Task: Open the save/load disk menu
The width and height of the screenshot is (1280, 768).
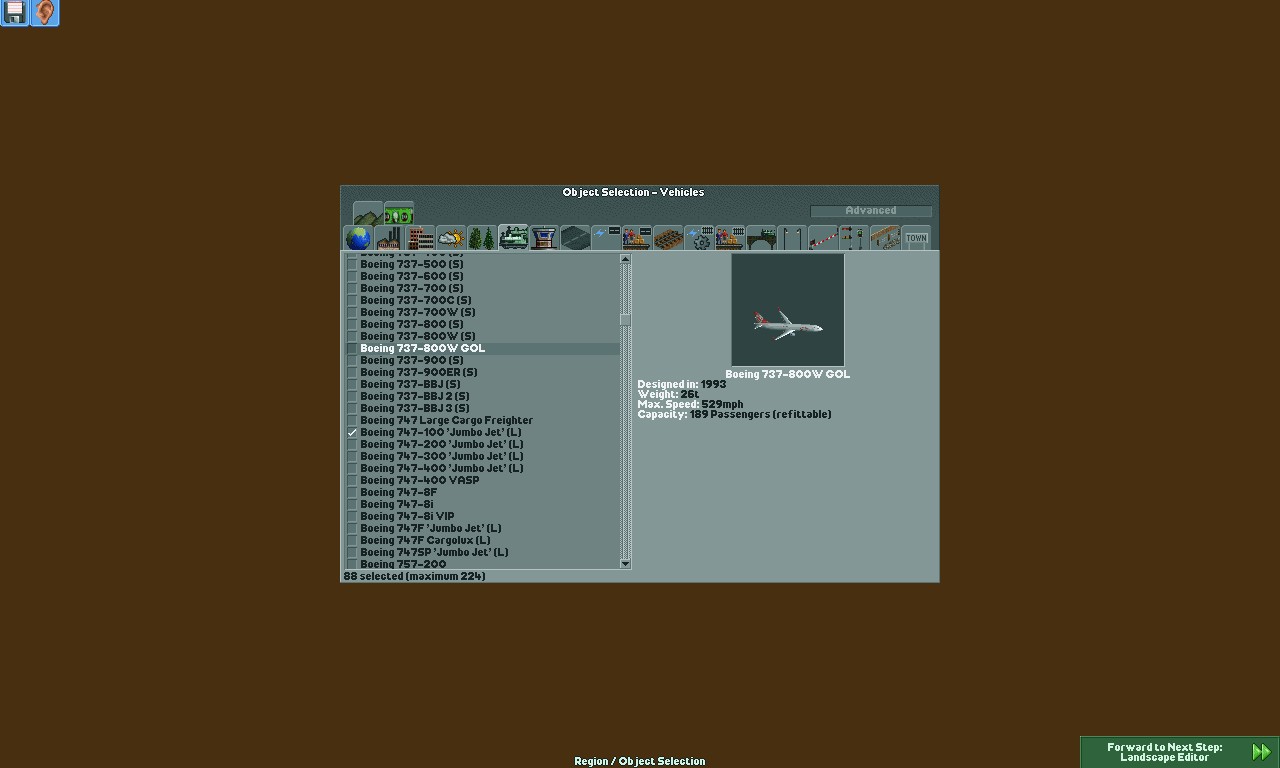Action: [x=14, y=13]
